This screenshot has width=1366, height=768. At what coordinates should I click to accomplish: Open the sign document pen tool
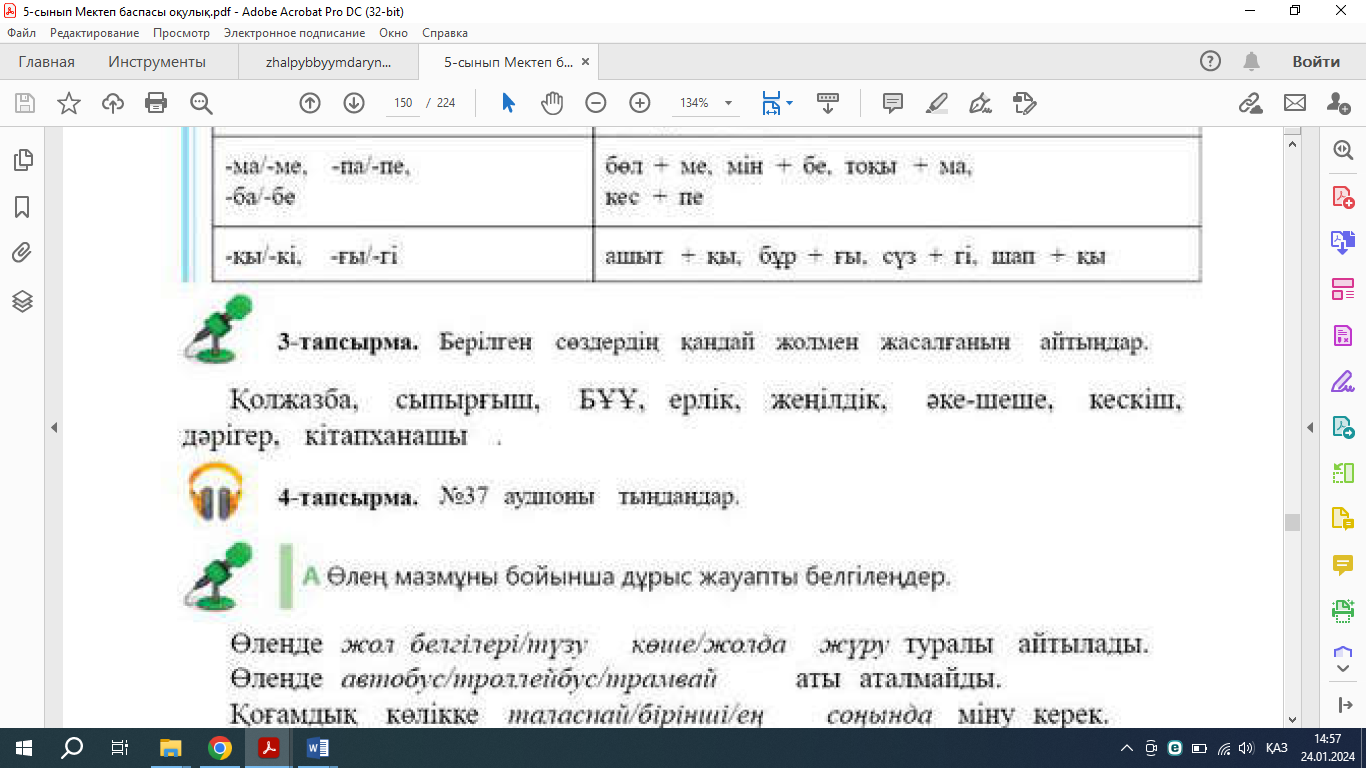tap(981, 103)
